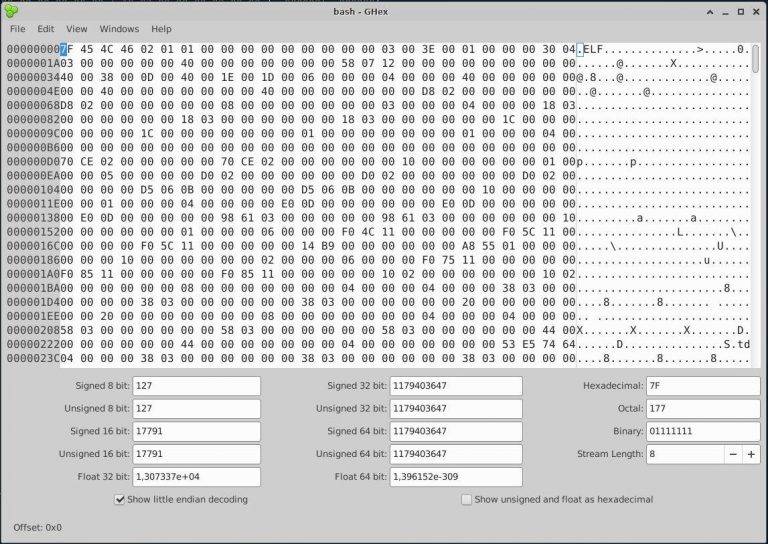Click the Unsigned 32 bit field
This screenshot has height=544, width=768.
(456, 408)
